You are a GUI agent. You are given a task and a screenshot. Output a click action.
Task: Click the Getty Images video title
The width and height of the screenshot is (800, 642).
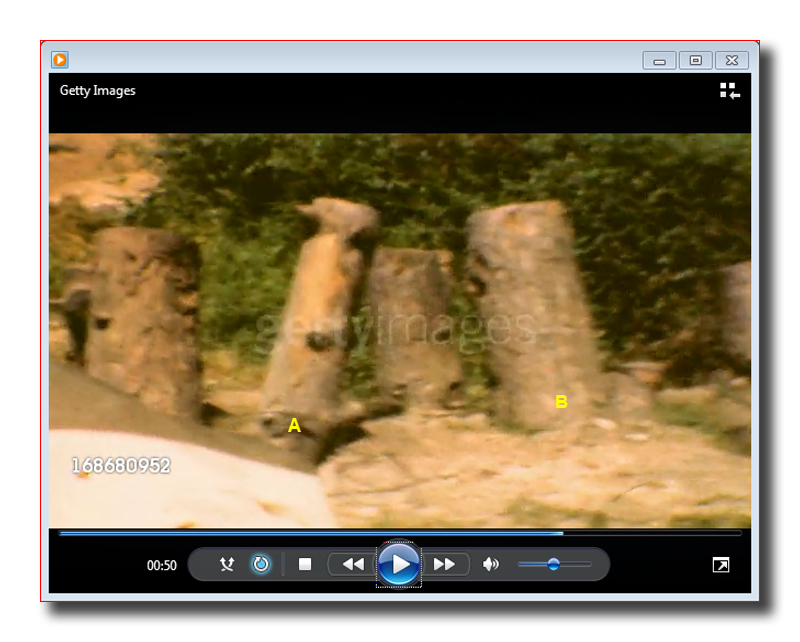[x=98, y=91]
